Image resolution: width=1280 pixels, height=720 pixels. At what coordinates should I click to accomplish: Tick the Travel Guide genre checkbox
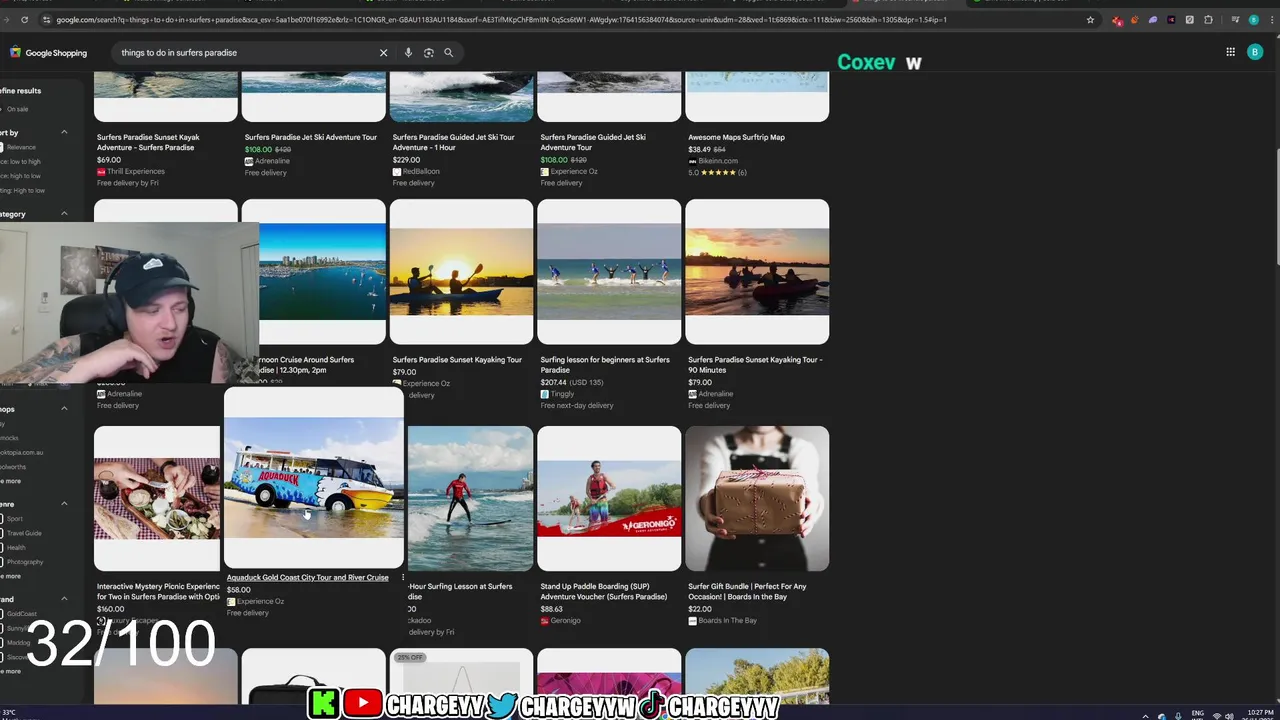pos(2,533)
